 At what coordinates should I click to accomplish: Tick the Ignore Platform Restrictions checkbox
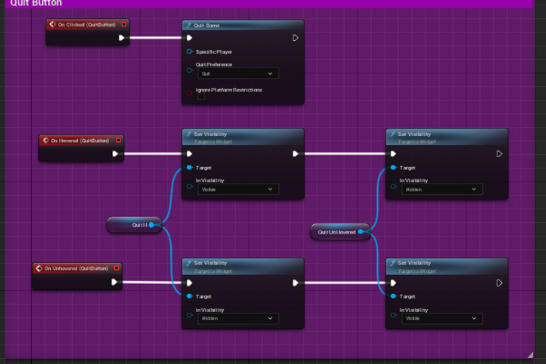pos(201,96)
